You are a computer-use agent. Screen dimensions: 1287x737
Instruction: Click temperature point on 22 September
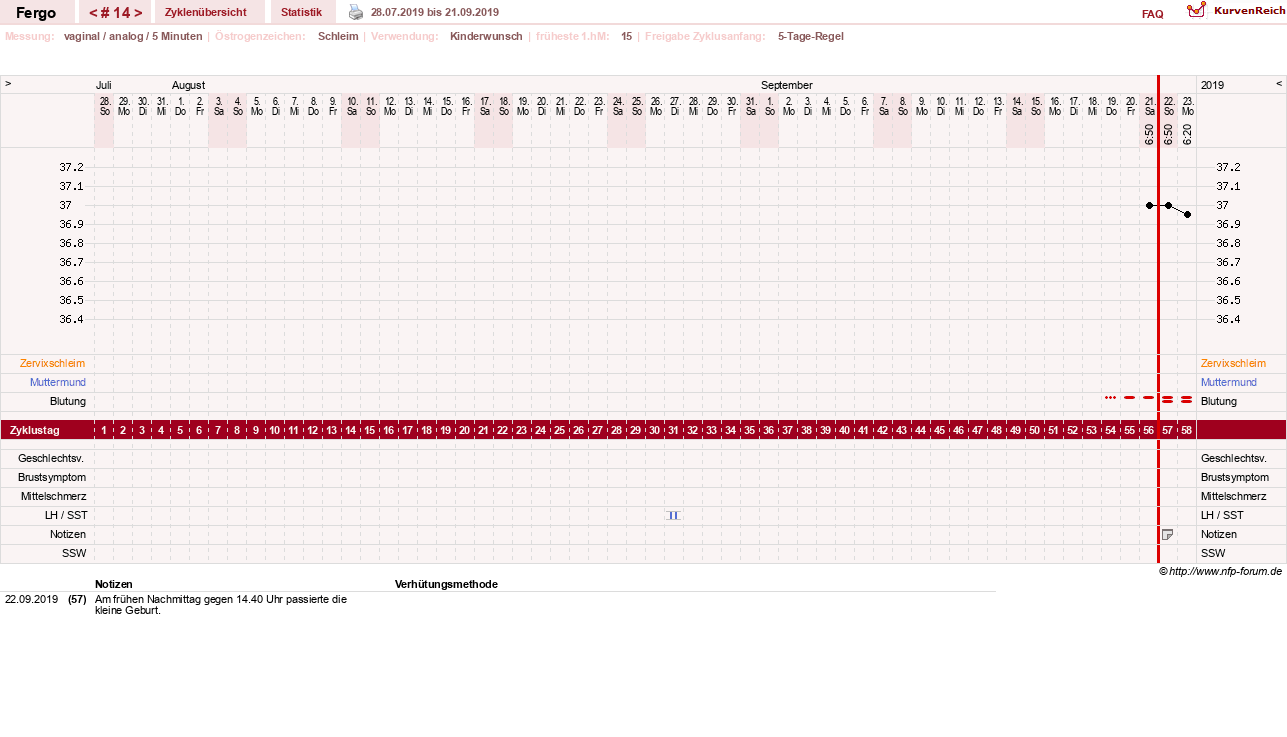pyautogui.click(x=1168, y=205)
